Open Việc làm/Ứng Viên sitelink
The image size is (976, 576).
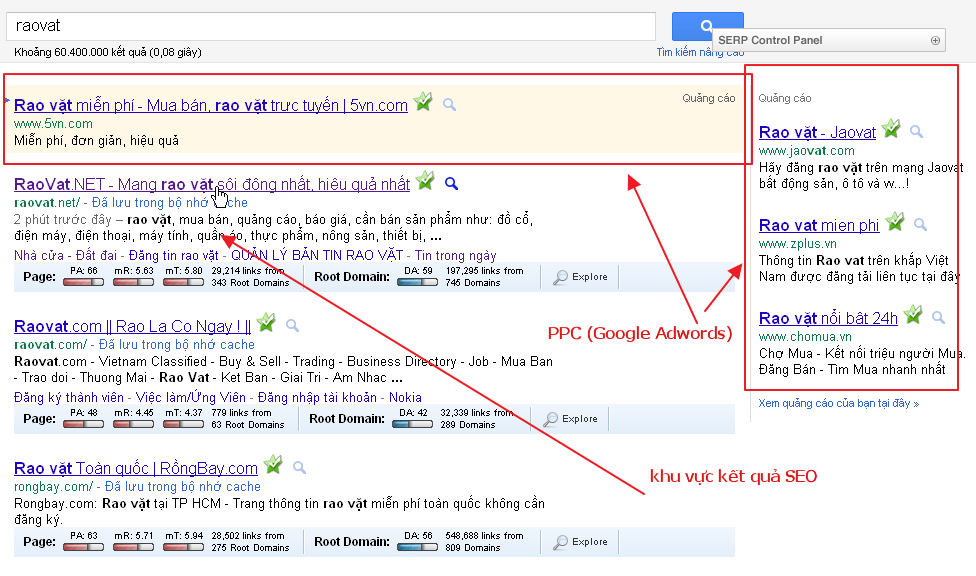pyautogui.click(x=191, y=398)
